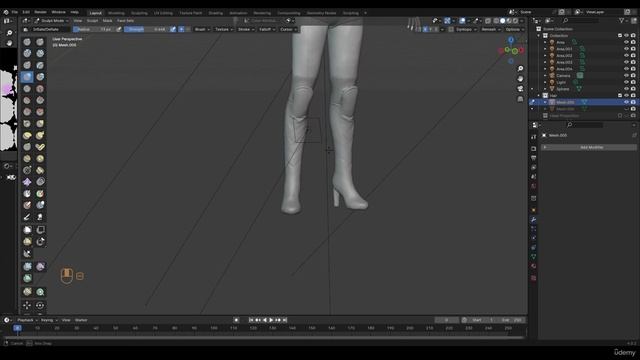This screenshot has height=360, width=640.
Task: Toggle radius pen pressure
Action: (119, 29)
